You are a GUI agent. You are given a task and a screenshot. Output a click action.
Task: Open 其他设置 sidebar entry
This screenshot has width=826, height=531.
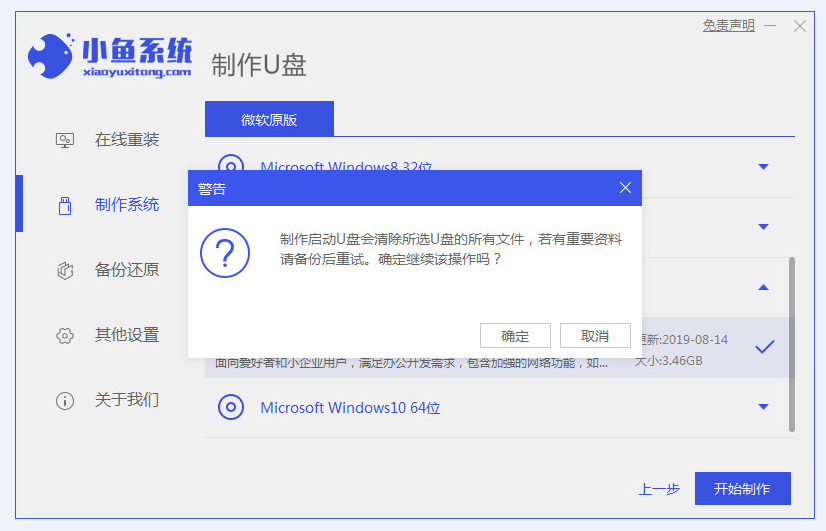127,335
